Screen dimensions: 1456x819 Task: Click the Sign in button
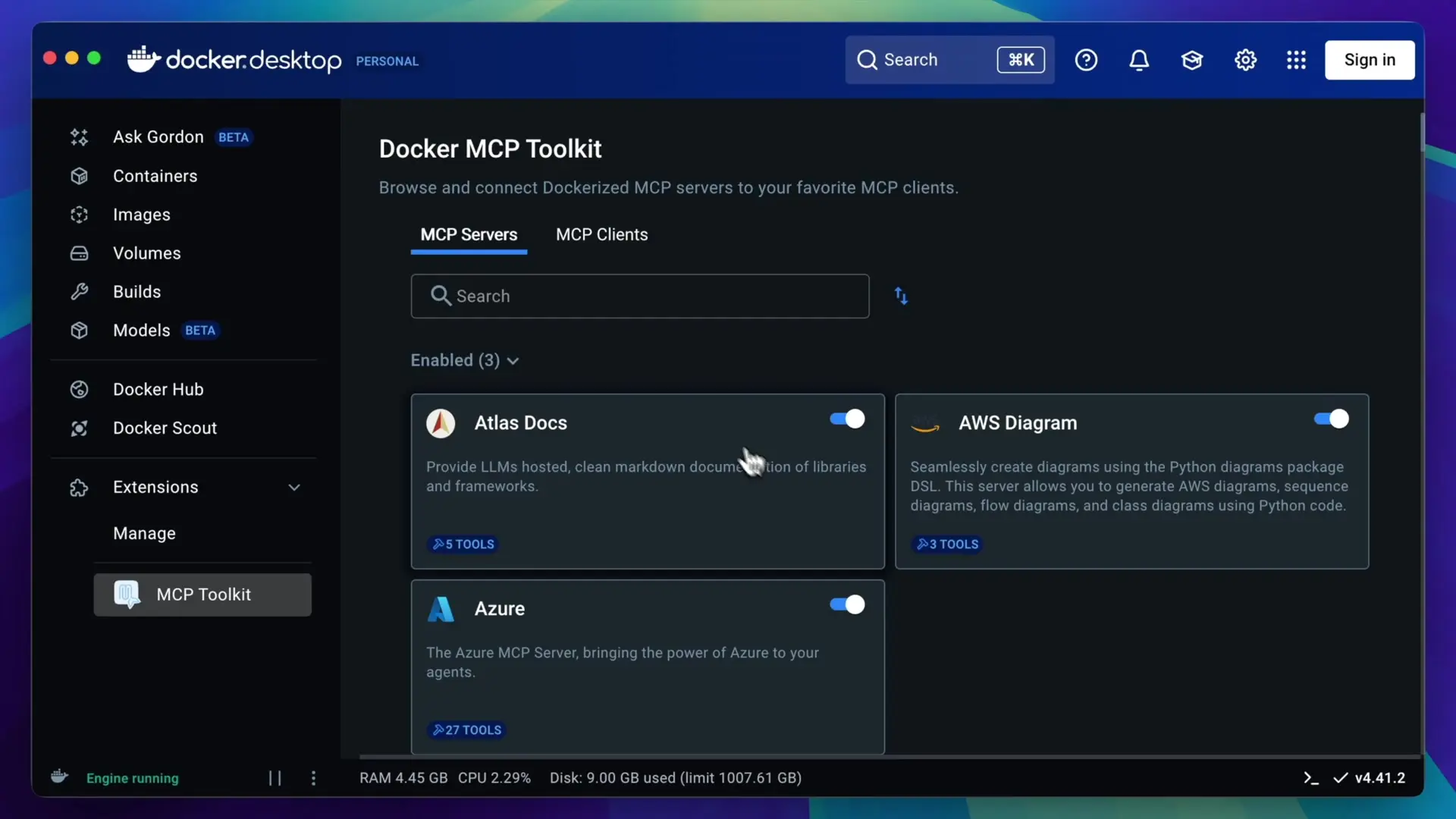[1370, 60]
